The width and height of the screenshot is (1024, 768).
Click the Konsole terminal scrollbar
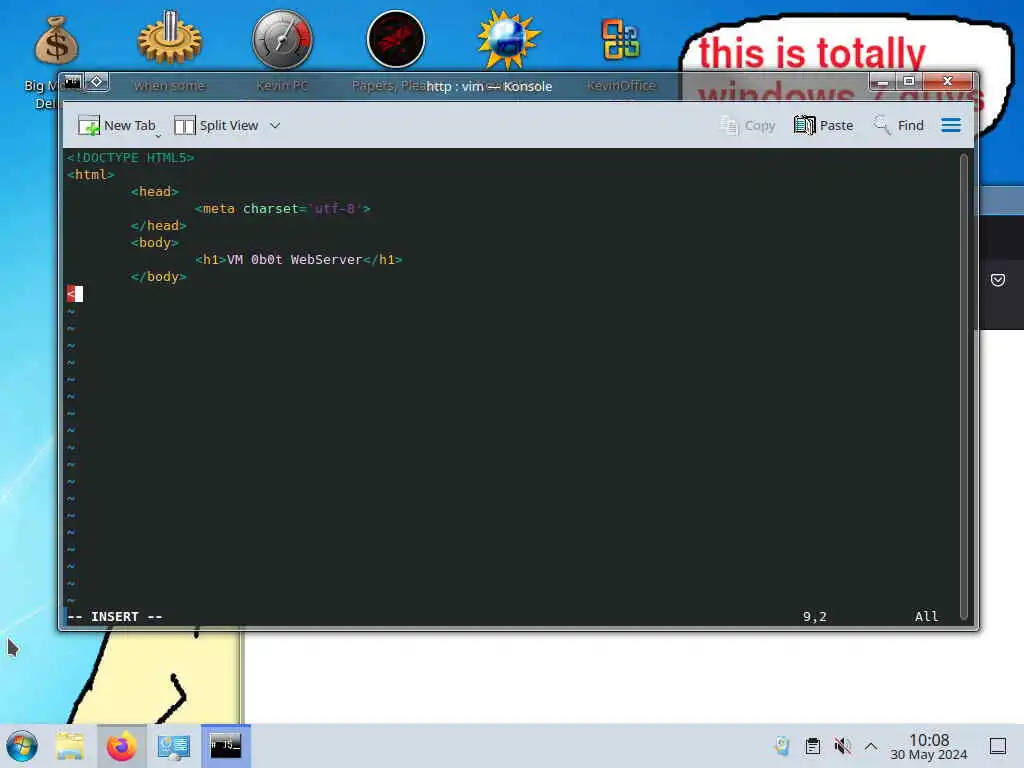pos(964,385)
